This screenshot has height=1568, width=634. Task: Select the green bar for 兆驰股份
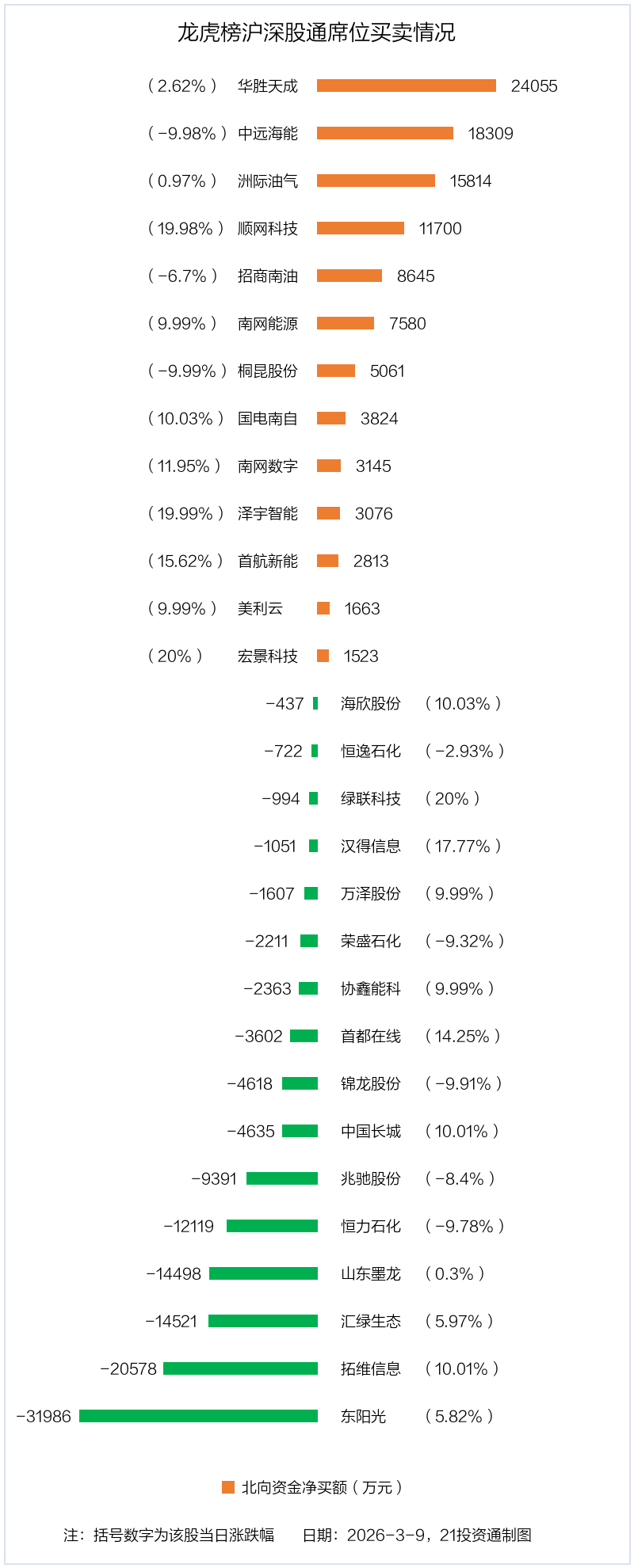(282, 1178)
